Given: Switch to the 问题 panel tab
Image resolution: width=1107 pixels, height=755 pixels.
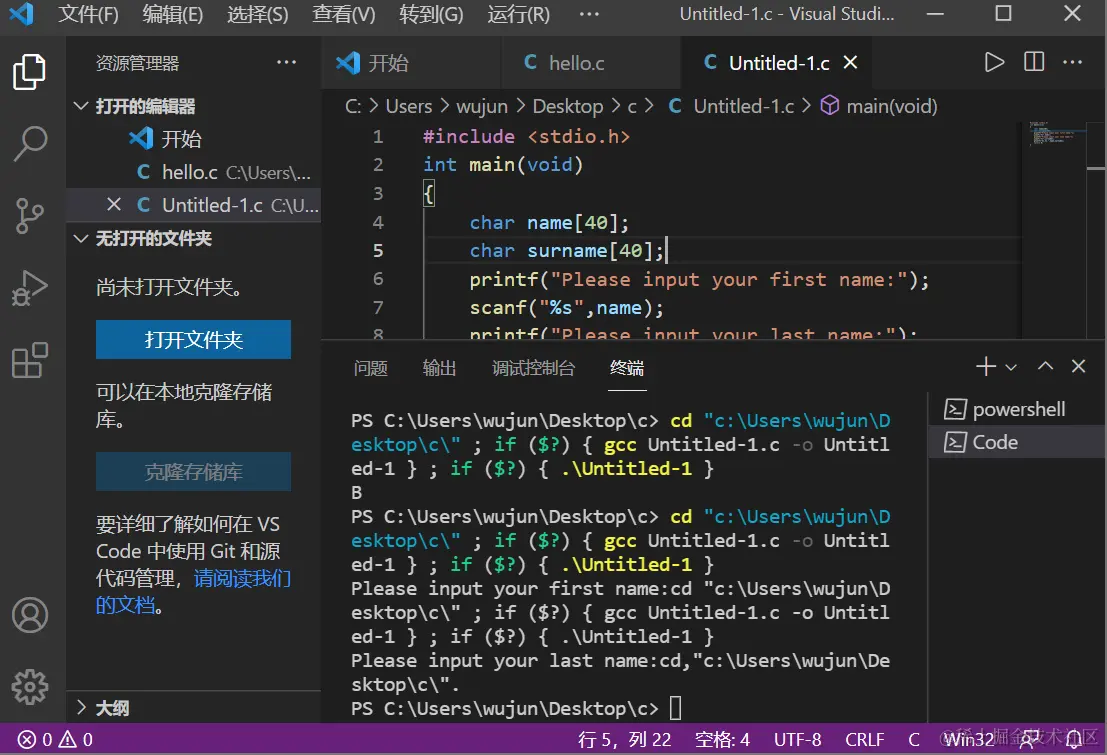Looking at the screenshot, I should pyautogui.click(x=371, y=367).
